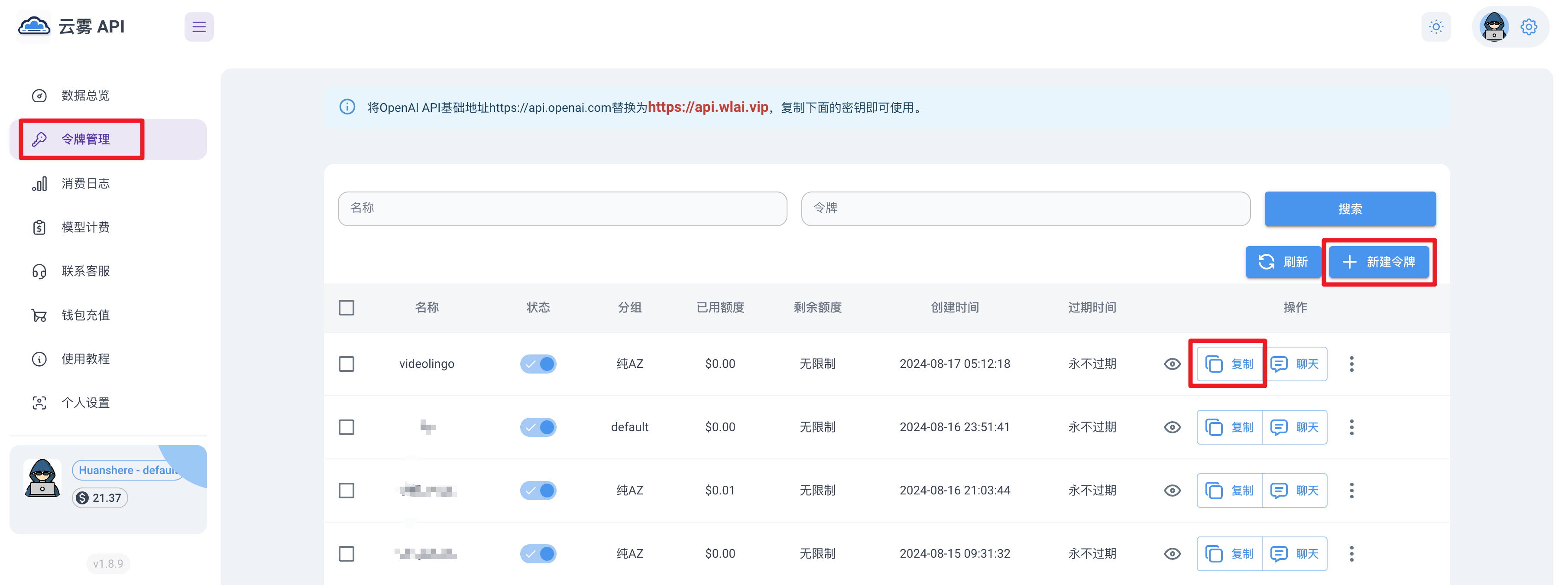The height and width of the screenshot is (585, 1568).
Task: Open 联系客服 in sidebar
Action: tap(108, 271)
